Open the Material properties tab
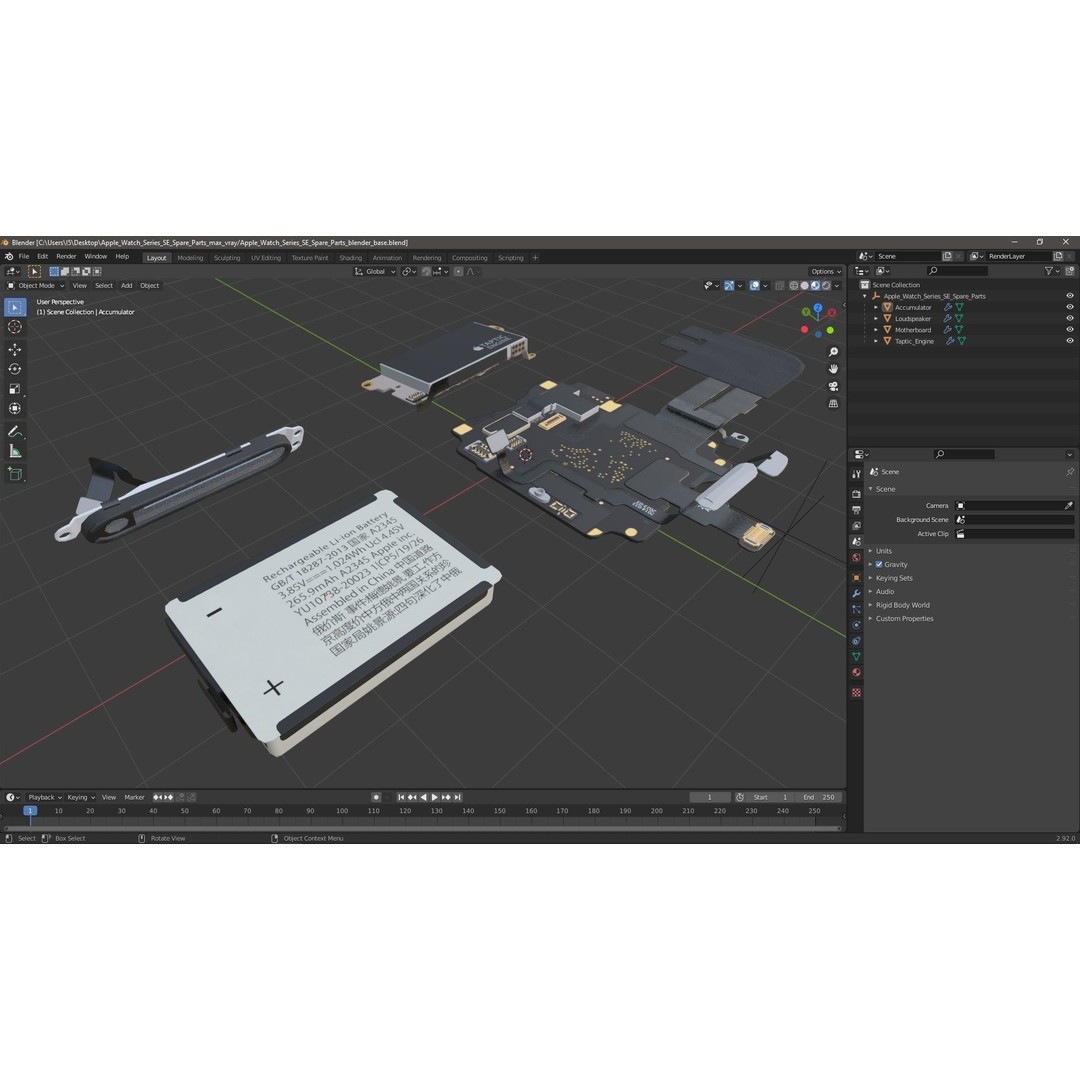The height and width of the screenshot is (1080, 1080). 856,672
